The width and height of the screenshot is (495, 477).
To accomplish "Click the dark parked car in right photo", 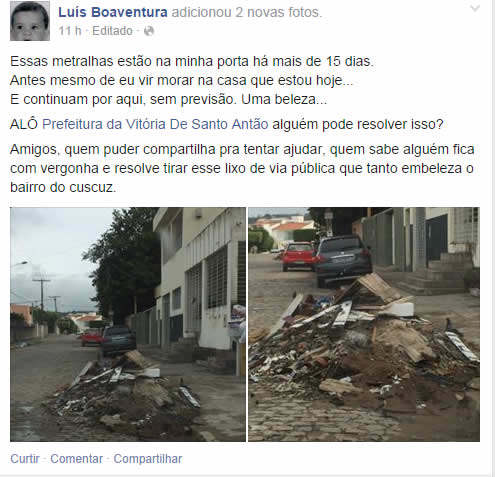I will point(343,260).
